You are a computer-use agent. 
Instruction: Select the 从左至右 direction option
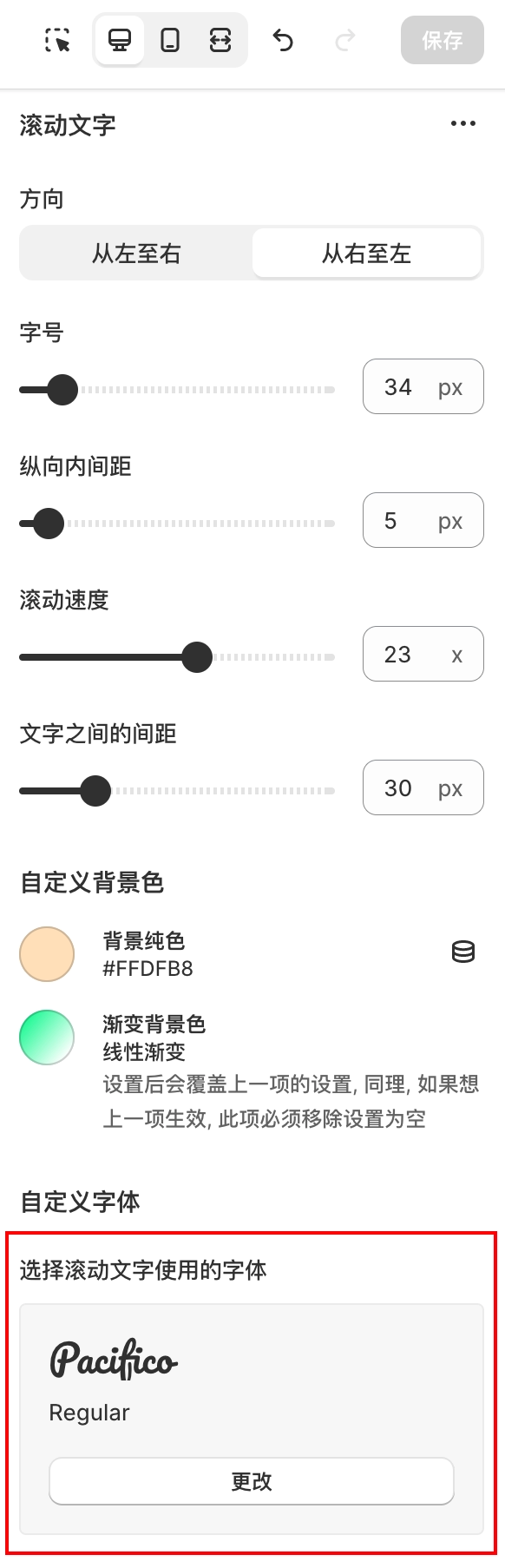134,253
